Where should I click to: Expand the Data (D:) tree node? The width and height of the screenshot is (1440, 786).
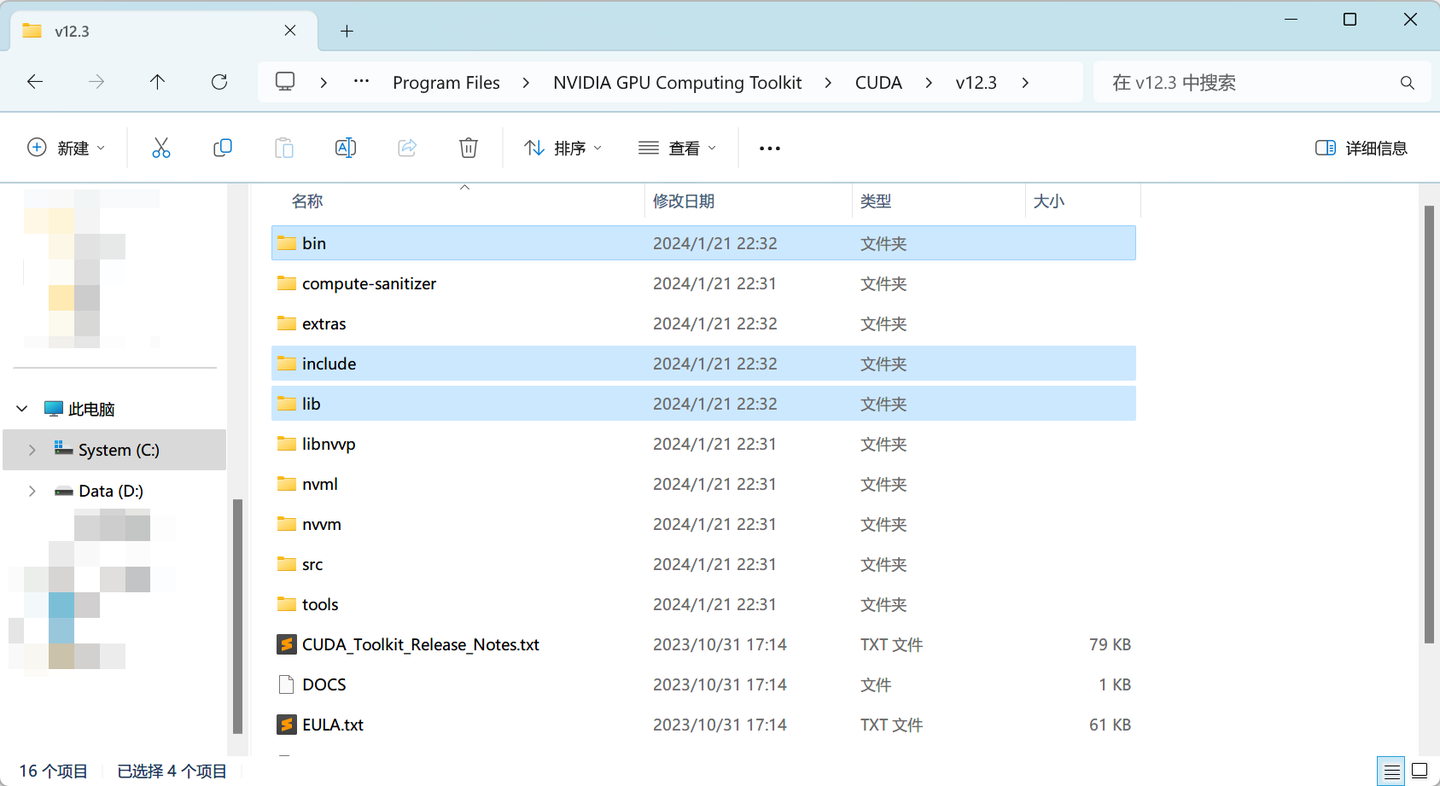click(32, 491)
